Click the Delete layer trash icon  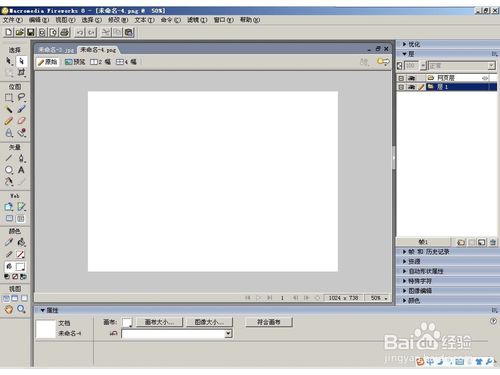coord(493,242)
